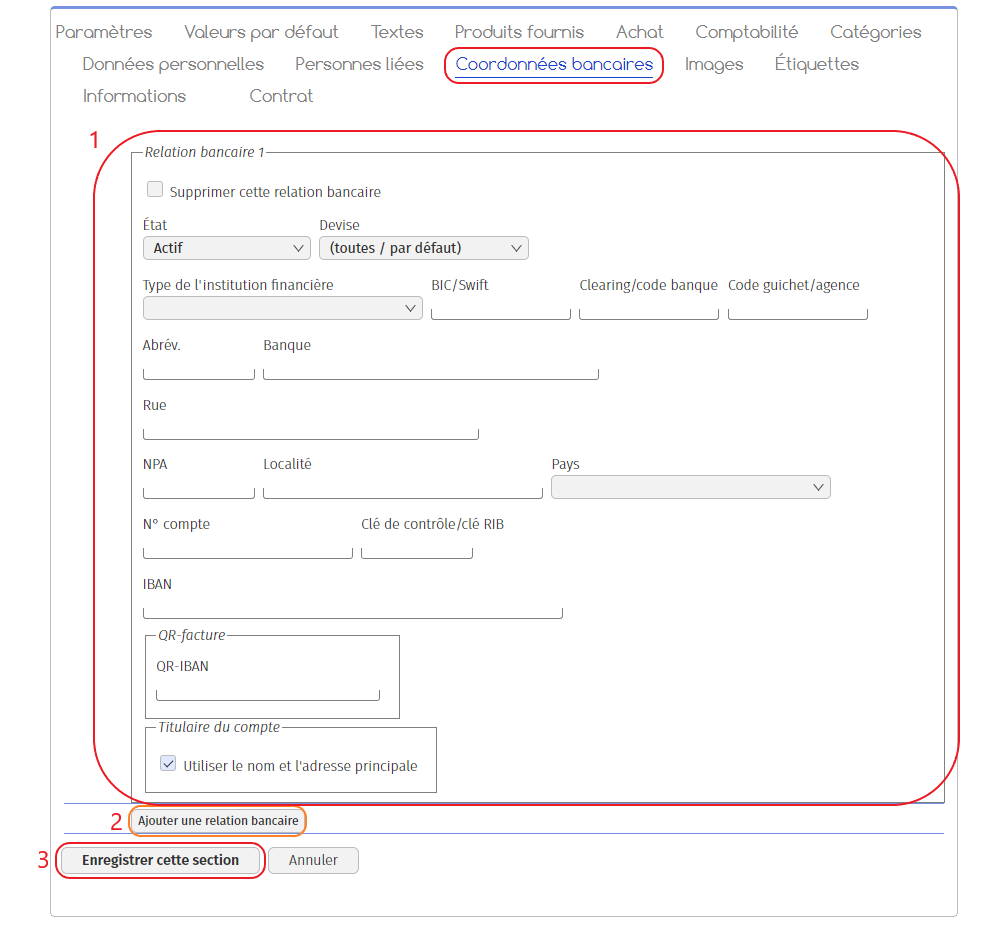The width and height of the screenshot is (1008, 929).
Task: Switch to the Paramètres tab
Action: pos(104,32)
